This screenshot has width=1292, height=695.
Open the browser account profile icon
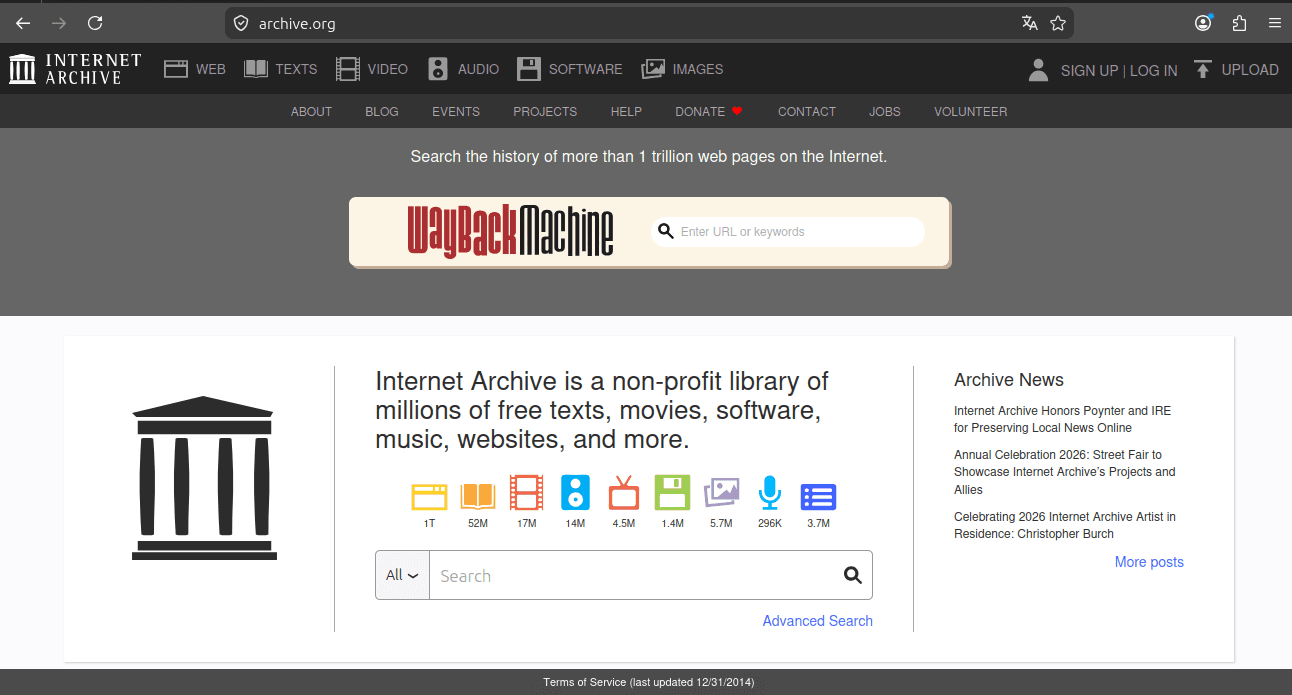(1204, 23)
